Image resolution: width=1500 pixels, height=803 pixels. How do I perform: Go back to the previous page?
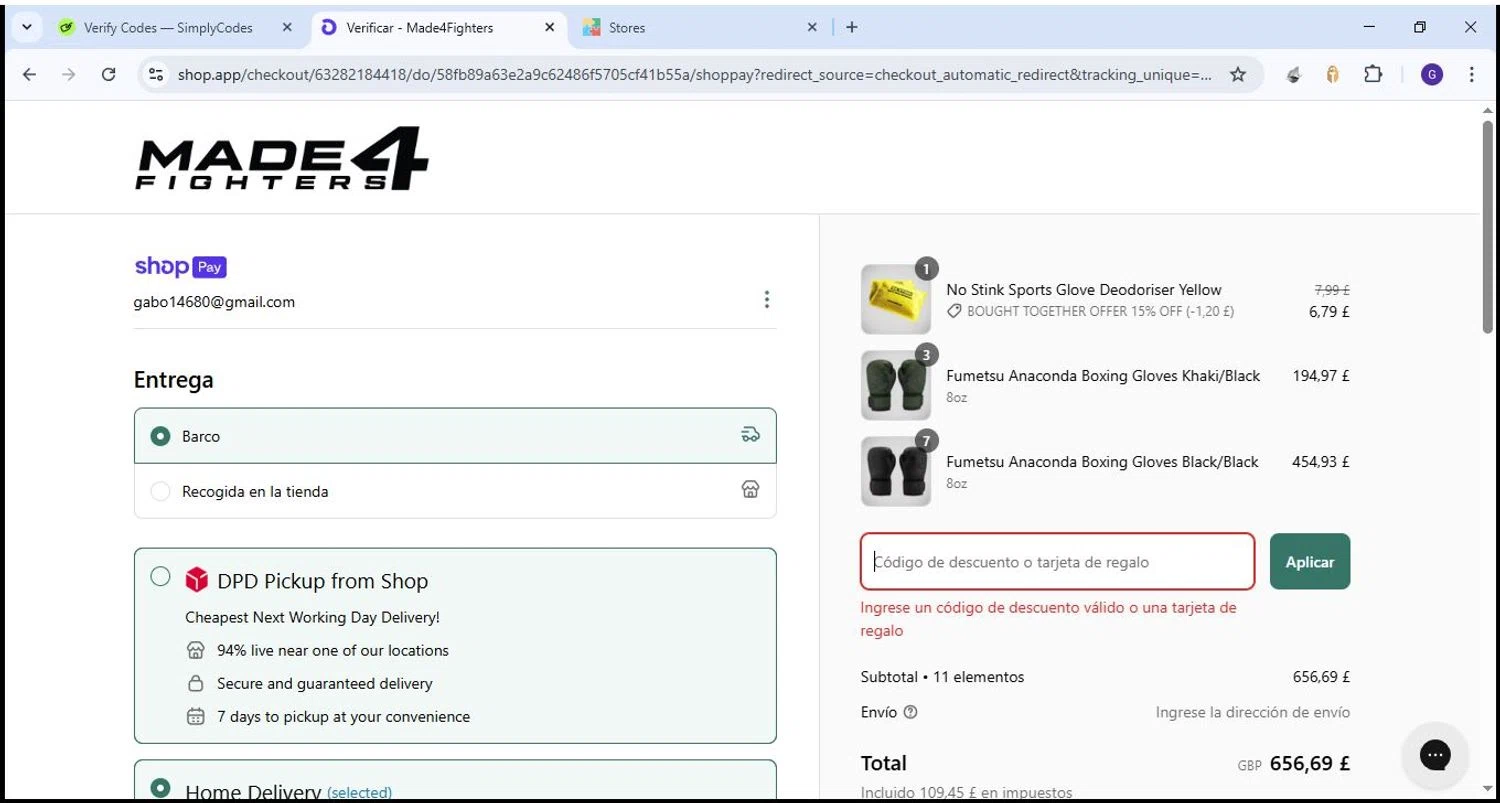click(29, 74)
